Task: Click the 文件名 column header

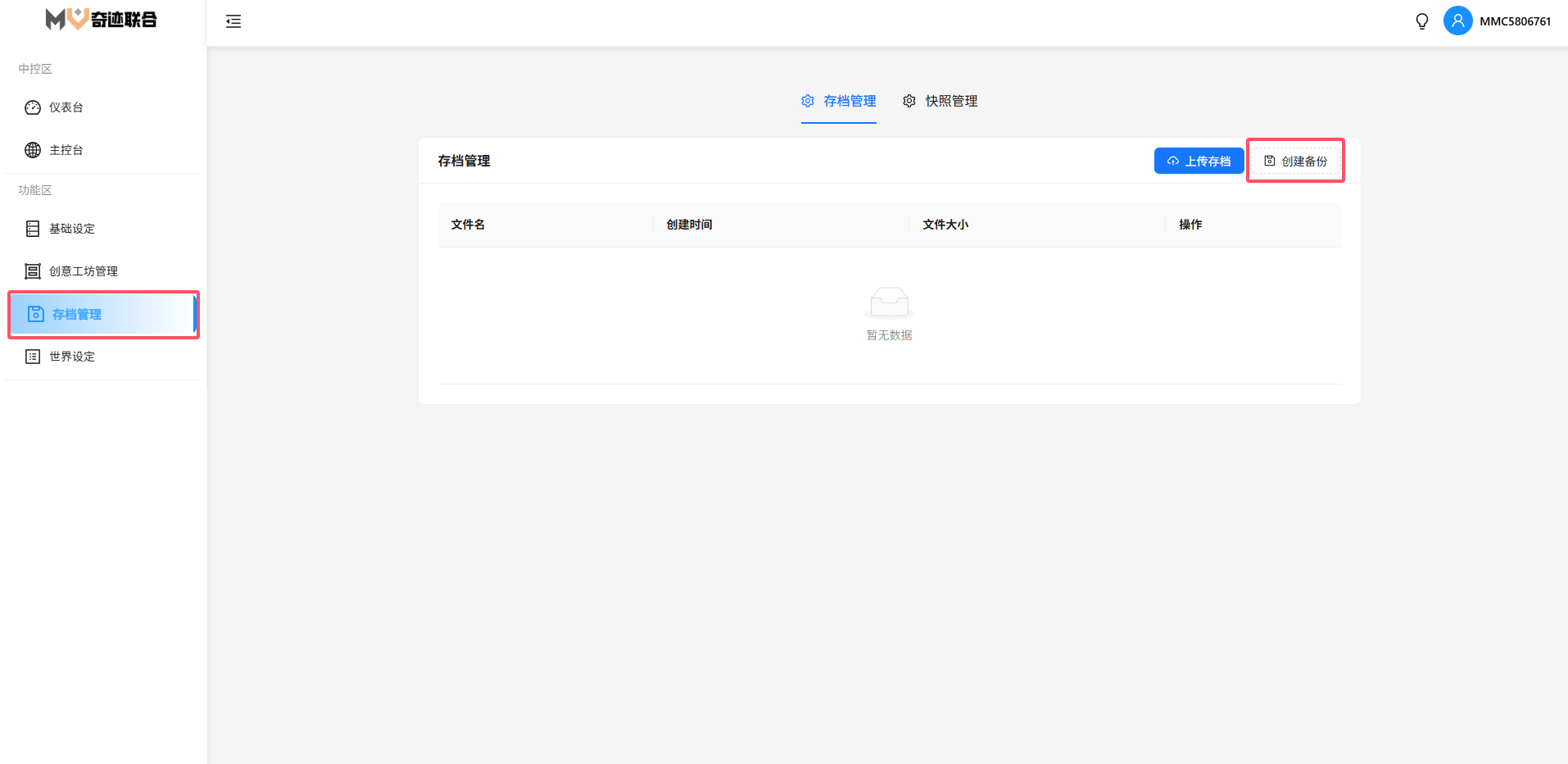Action: [468, 225]
